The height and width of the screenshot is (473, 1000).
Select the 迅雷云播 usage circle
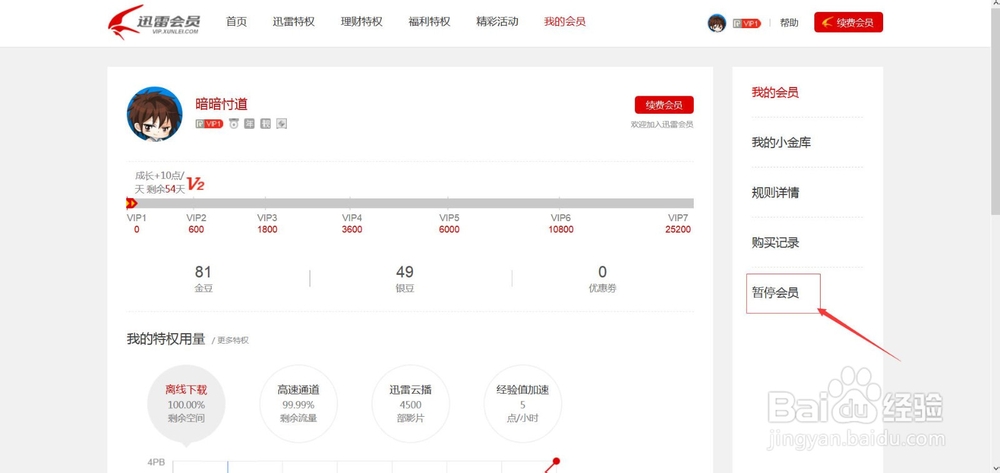(411, 404)
